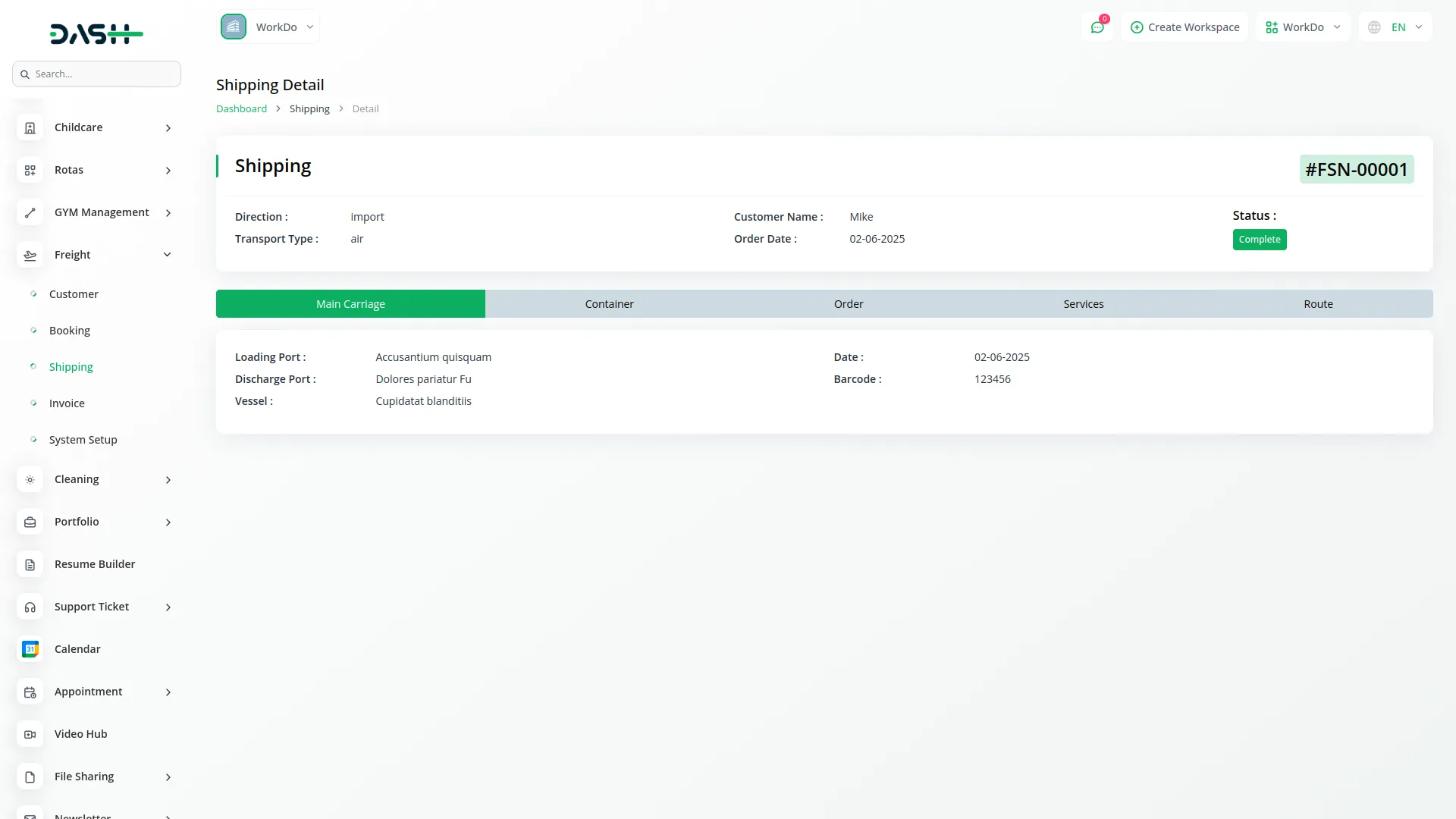1456x819 pixels.
Task: Navigate to Dashboard via breadcrumb
Action: coord(241,108)
